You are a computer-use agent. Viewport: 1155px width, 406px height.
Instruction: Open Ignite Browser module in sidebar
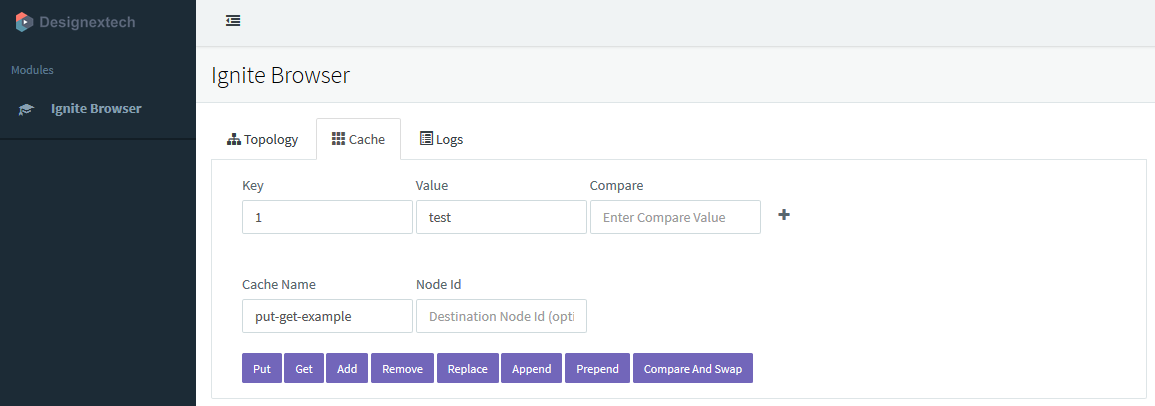click(96, 109)
